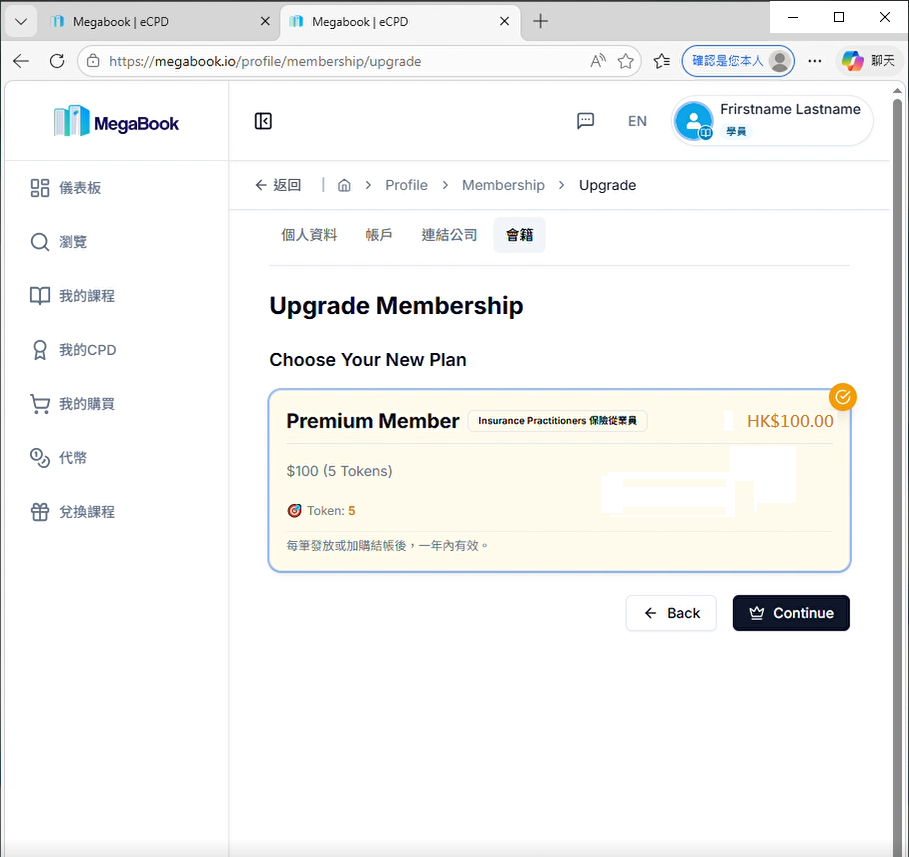
Task: Activate read aloud icon in address bar
Action: coord(598,61)
